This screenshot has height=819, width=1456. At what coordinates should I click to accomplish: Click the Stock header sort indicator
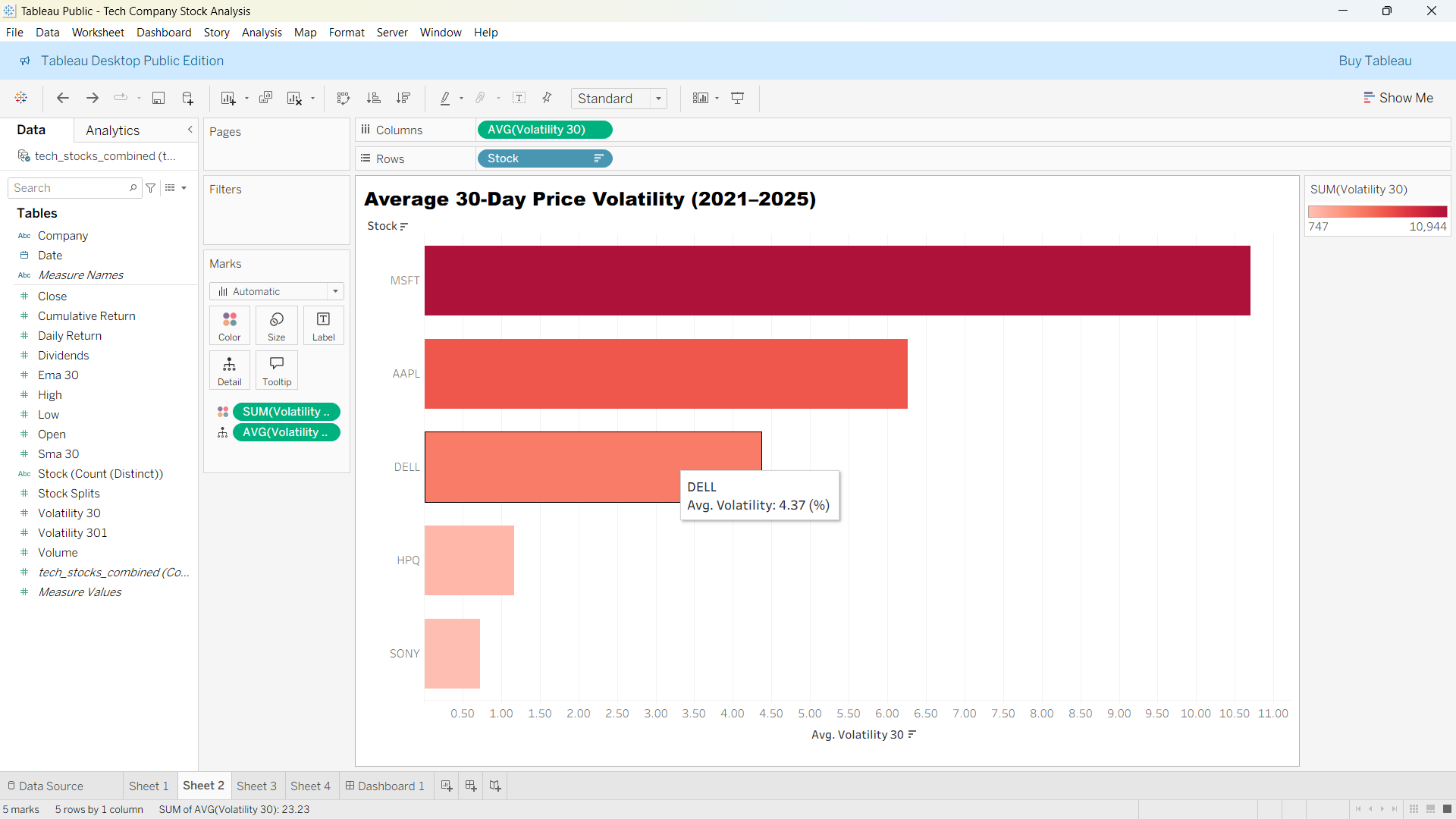coord(404,226)
